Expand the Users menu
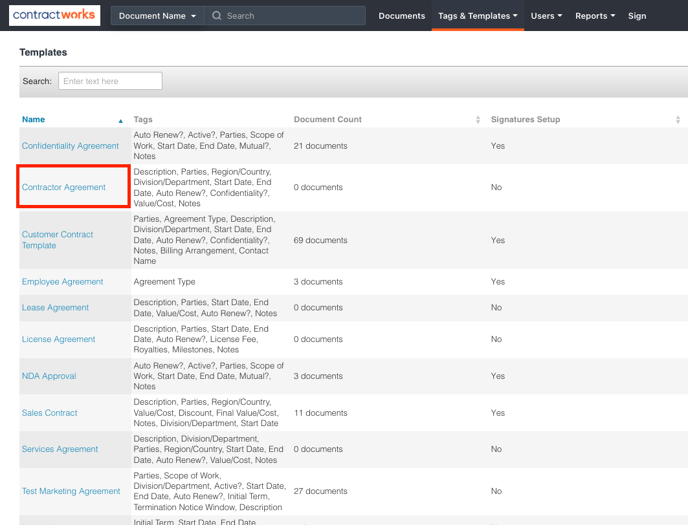Viewport: 688px width, 525px height. point(546,16)
